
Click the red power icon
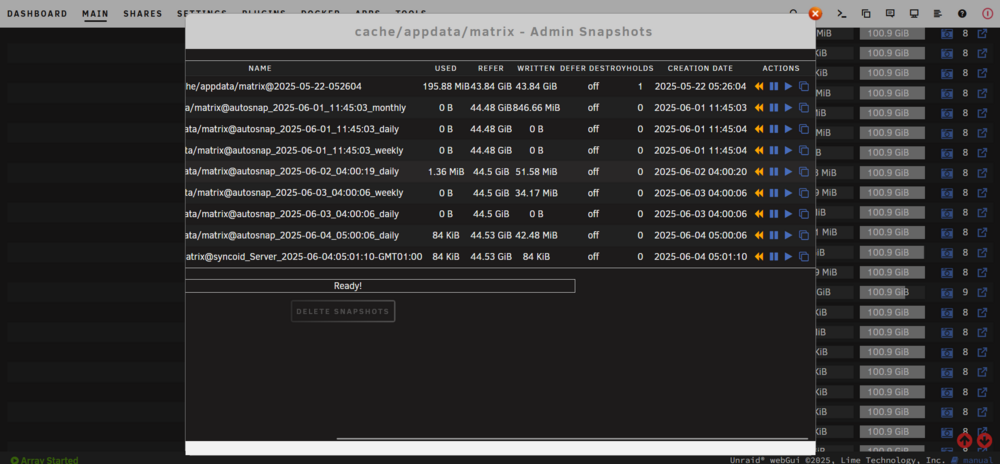point(987,13)
